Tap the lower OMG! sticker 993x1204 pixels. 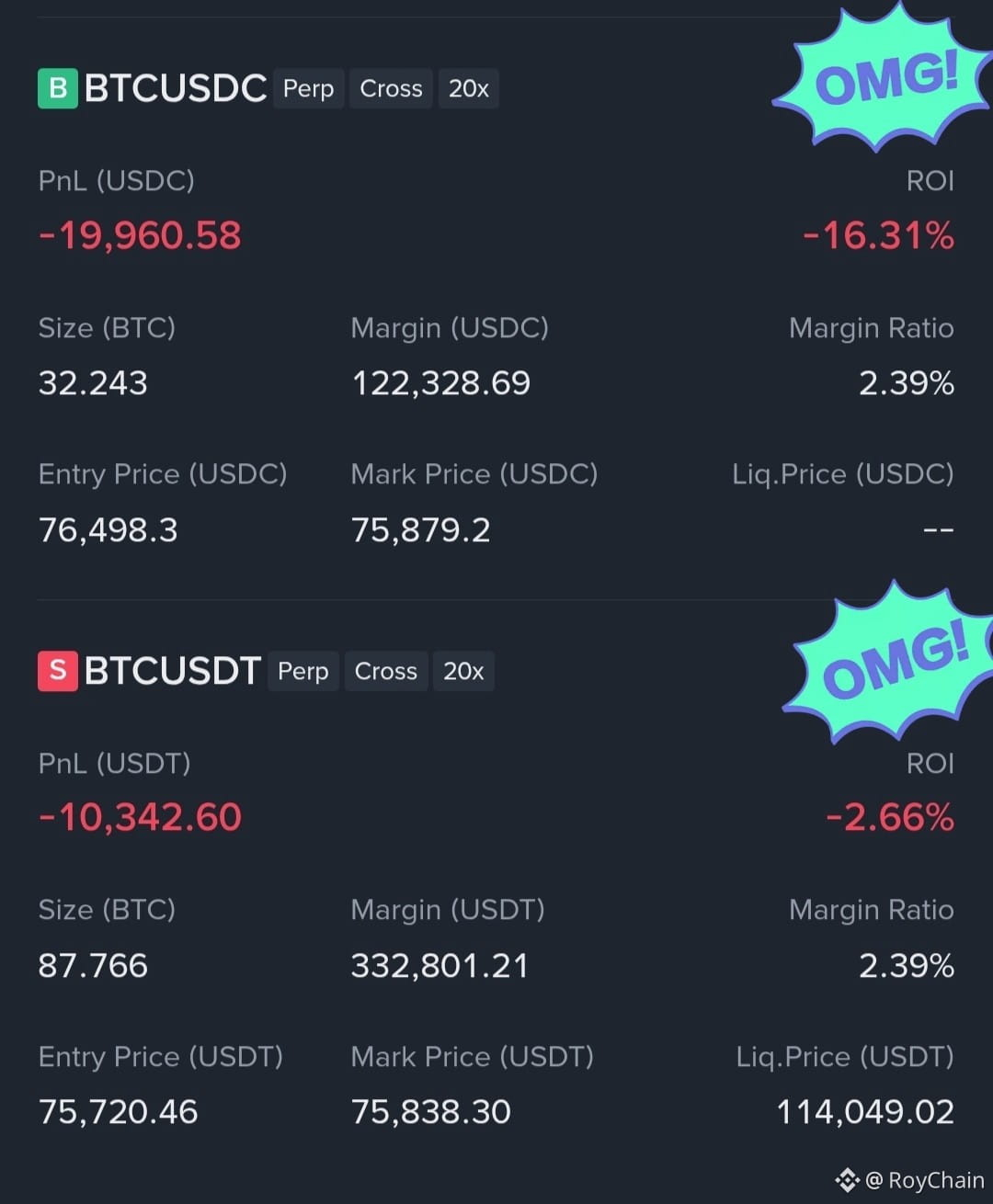click(x=892, y=662)
